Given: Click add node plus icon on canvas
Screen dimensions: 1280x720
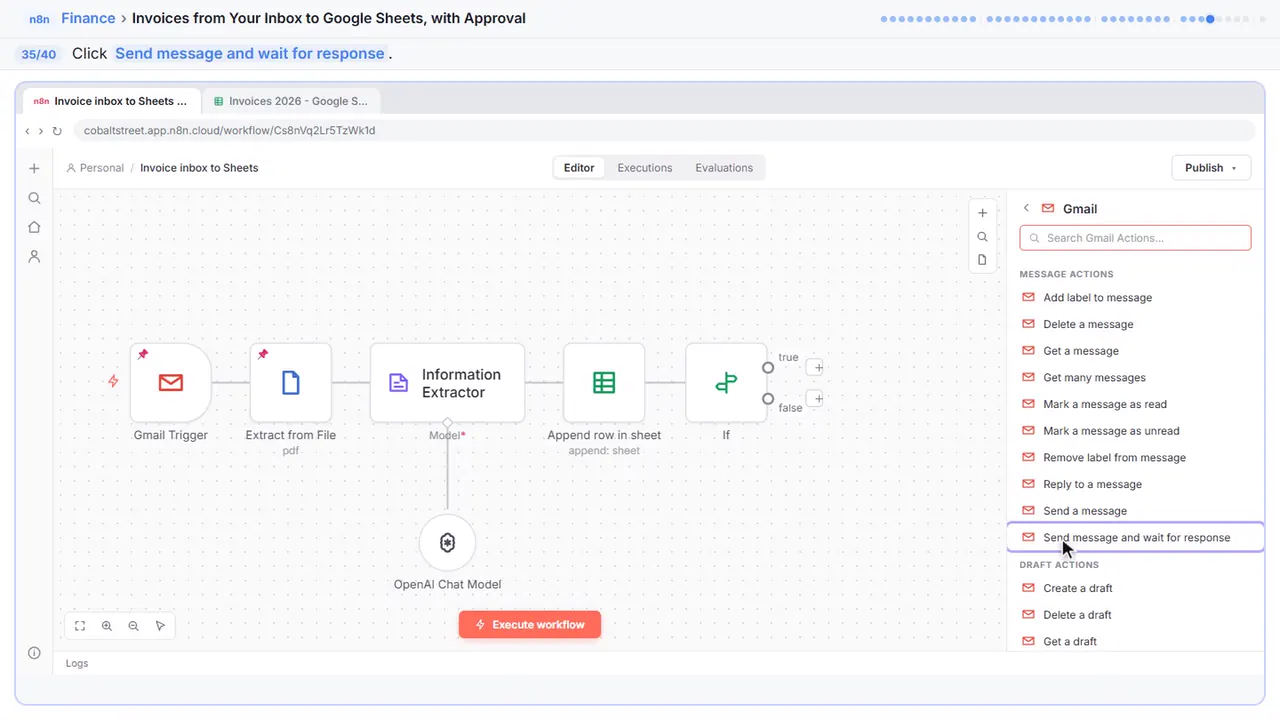Looking at the screenshot, I should coord(982,213).
